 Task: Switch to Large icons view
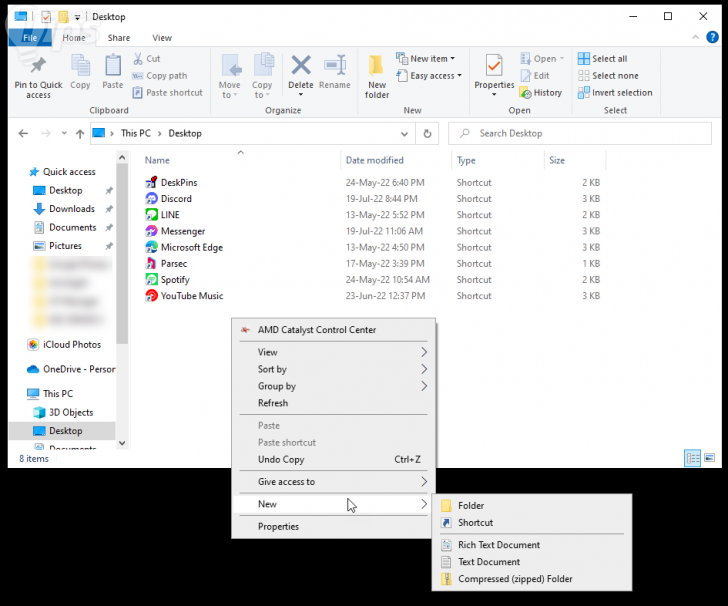tap(709, 458)
